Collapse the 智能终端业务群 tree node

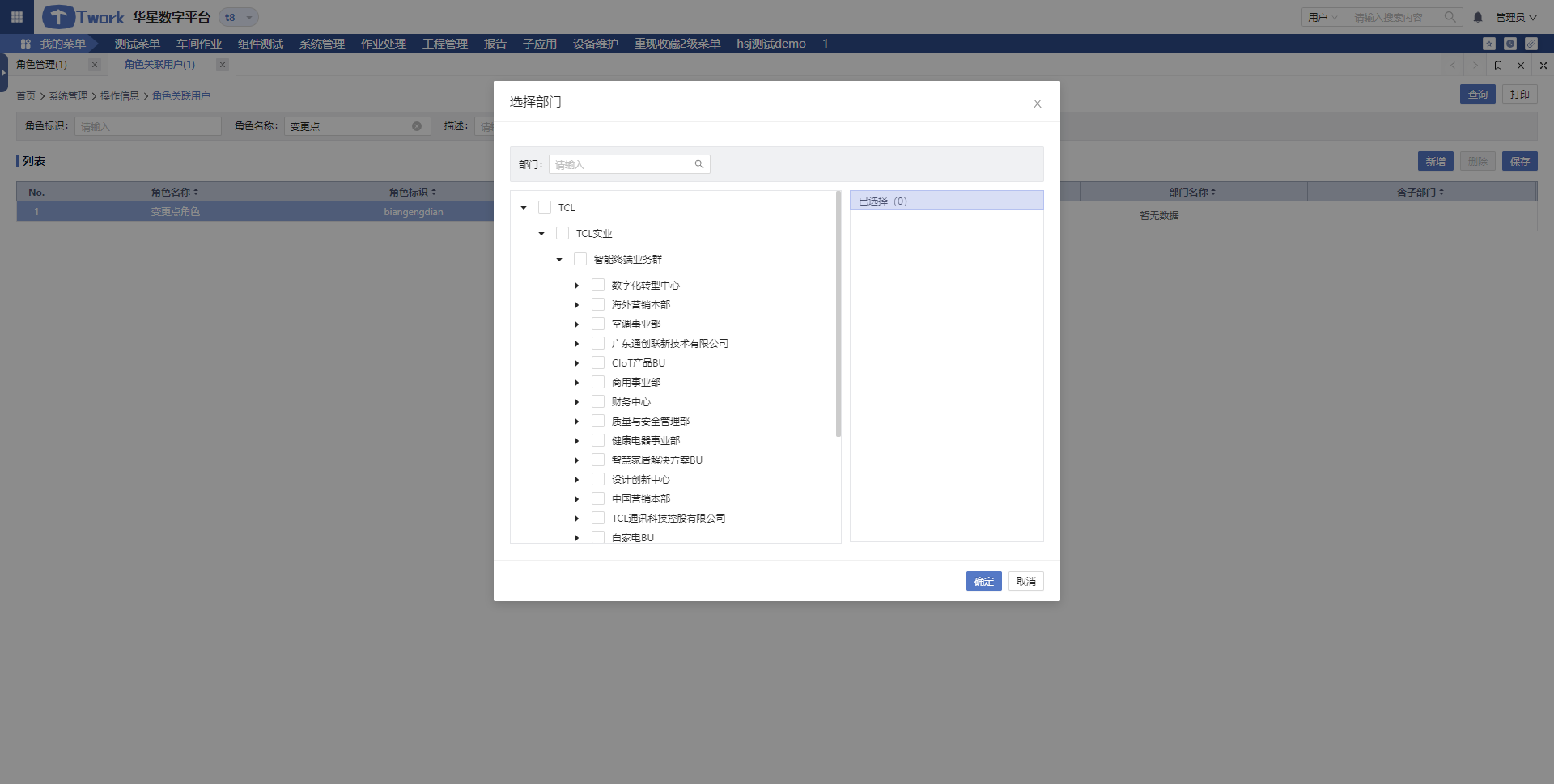(x=559, y=260)
